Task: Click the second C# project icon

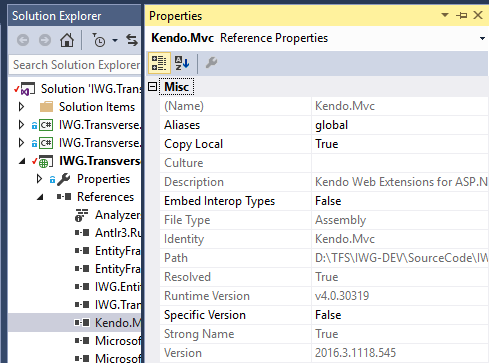Action: [46, 143]
